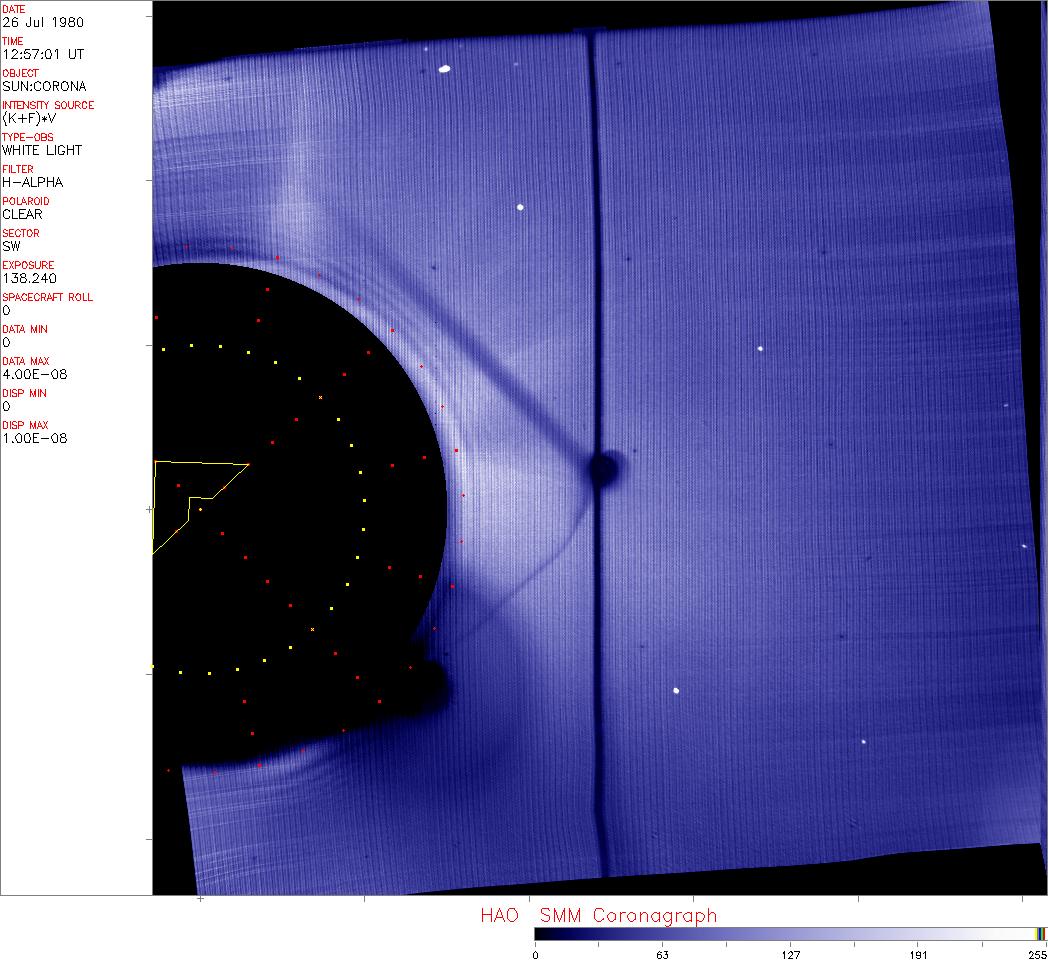Image resolution: width=1048 pixels, height=960 pixels.
Task: Select the exposure value '138.240'
Action: pos(28,278)
